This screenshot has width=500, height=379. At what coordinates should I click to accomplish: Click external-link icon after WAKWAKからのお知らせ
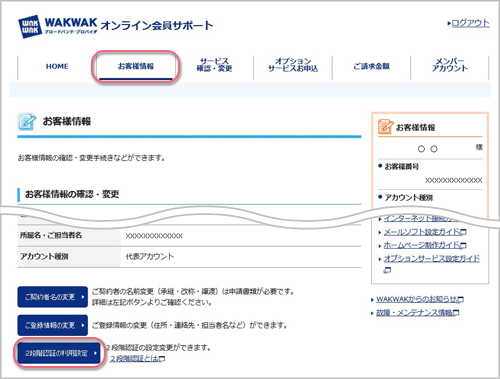click(x=461, y=299)
